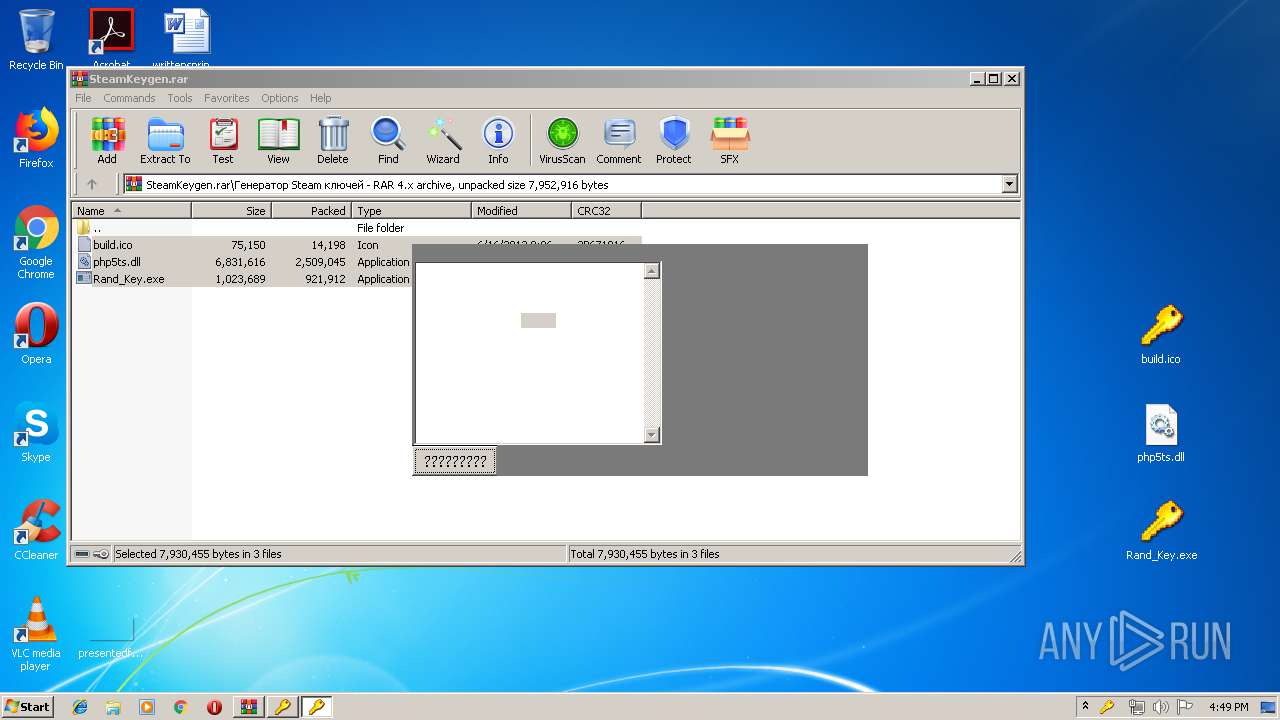The width and height of the screenshot is (1280, 720).
Task: Click scroll up arrow in keygen text box
Action: click(x=652, y=271)
